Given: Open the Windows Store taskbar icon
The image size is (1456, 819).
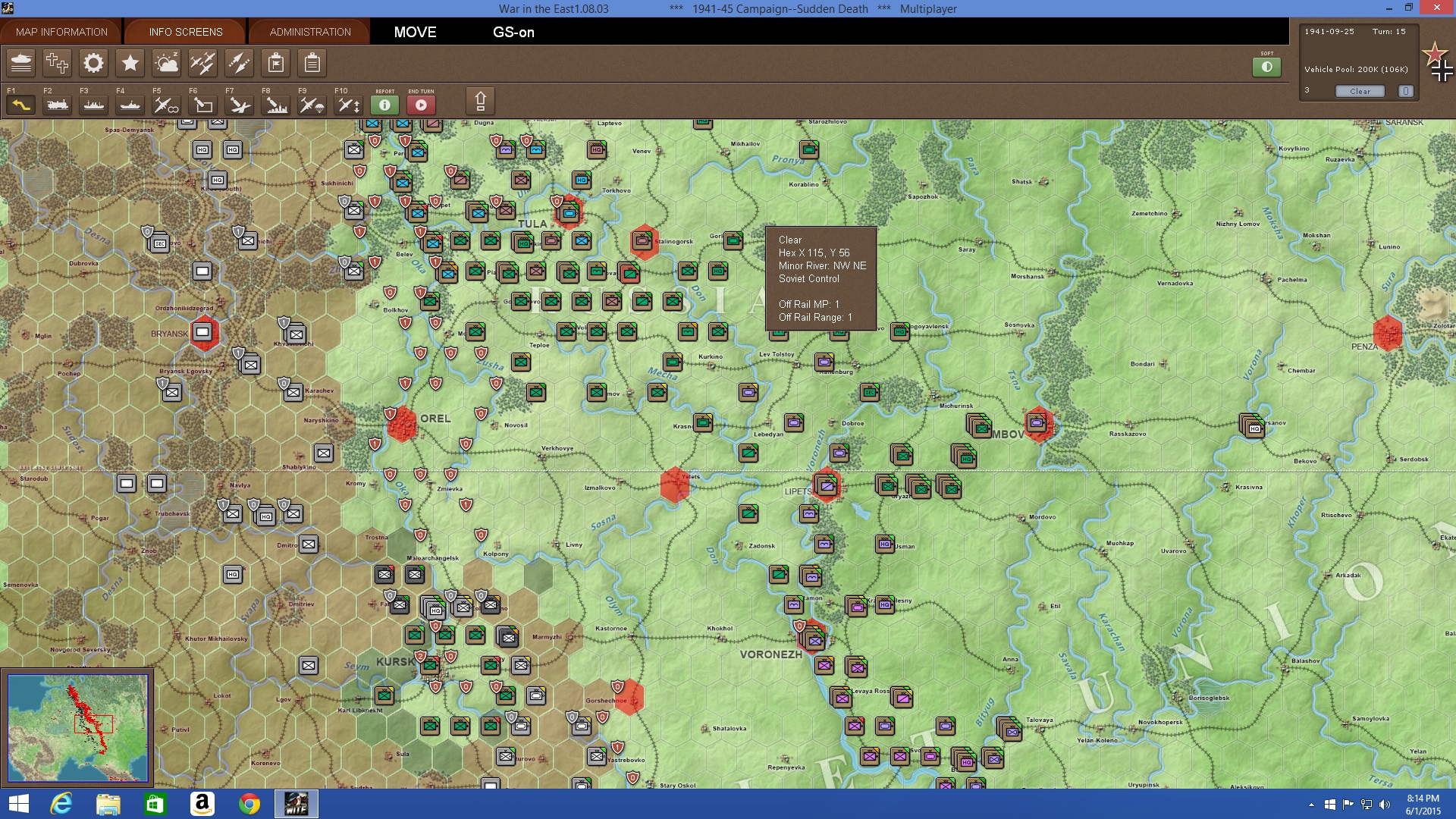Looking at the screenshot, I should (x=155, y=804).
